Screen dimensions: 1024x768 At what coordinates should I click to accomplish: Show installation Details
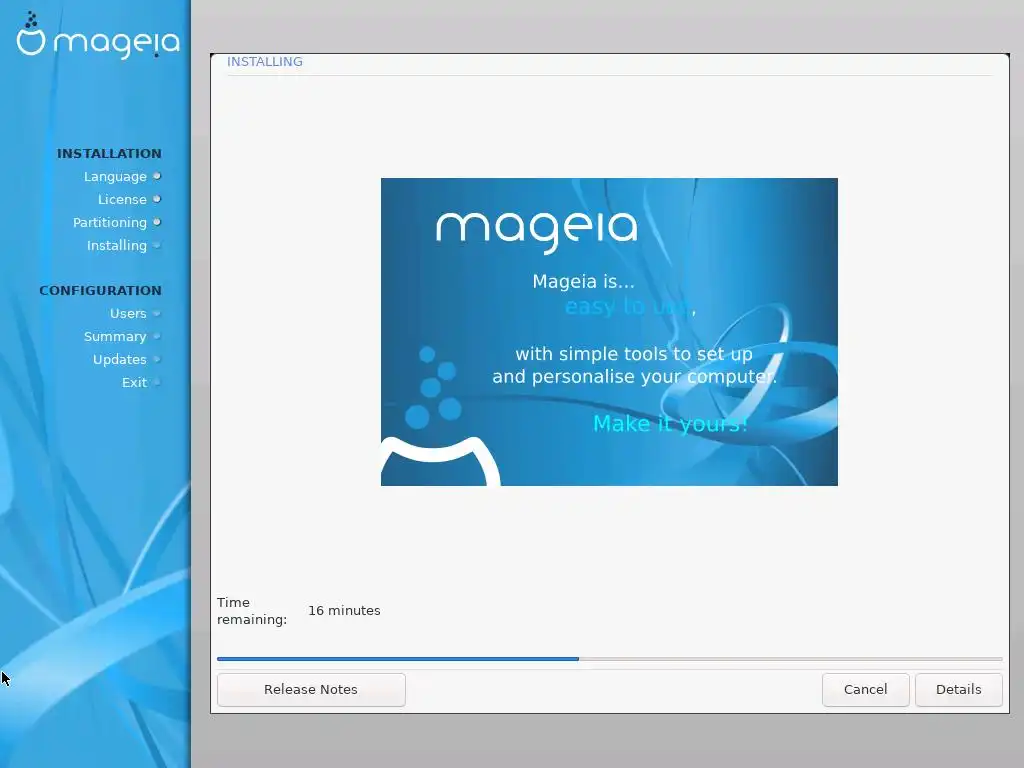pos(958,690)
